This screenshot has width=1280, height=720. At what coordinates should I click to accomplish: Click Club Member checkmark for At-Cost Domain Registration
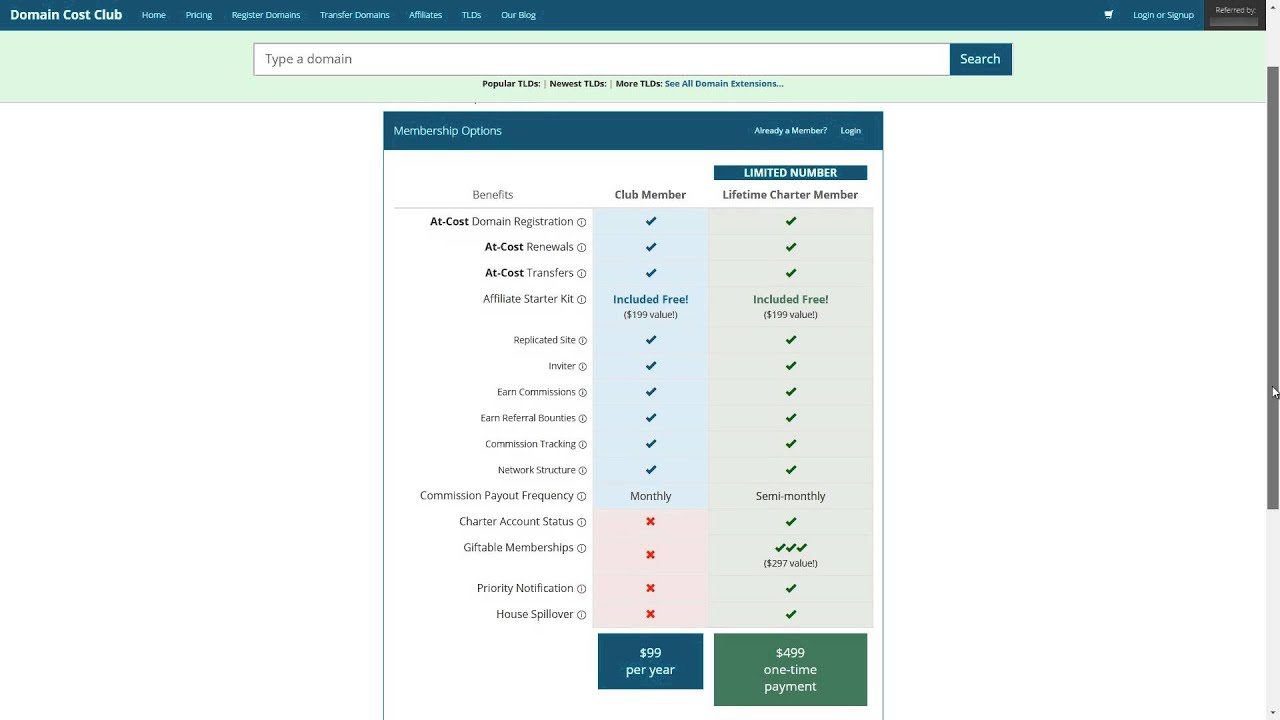tap(650, 221)
